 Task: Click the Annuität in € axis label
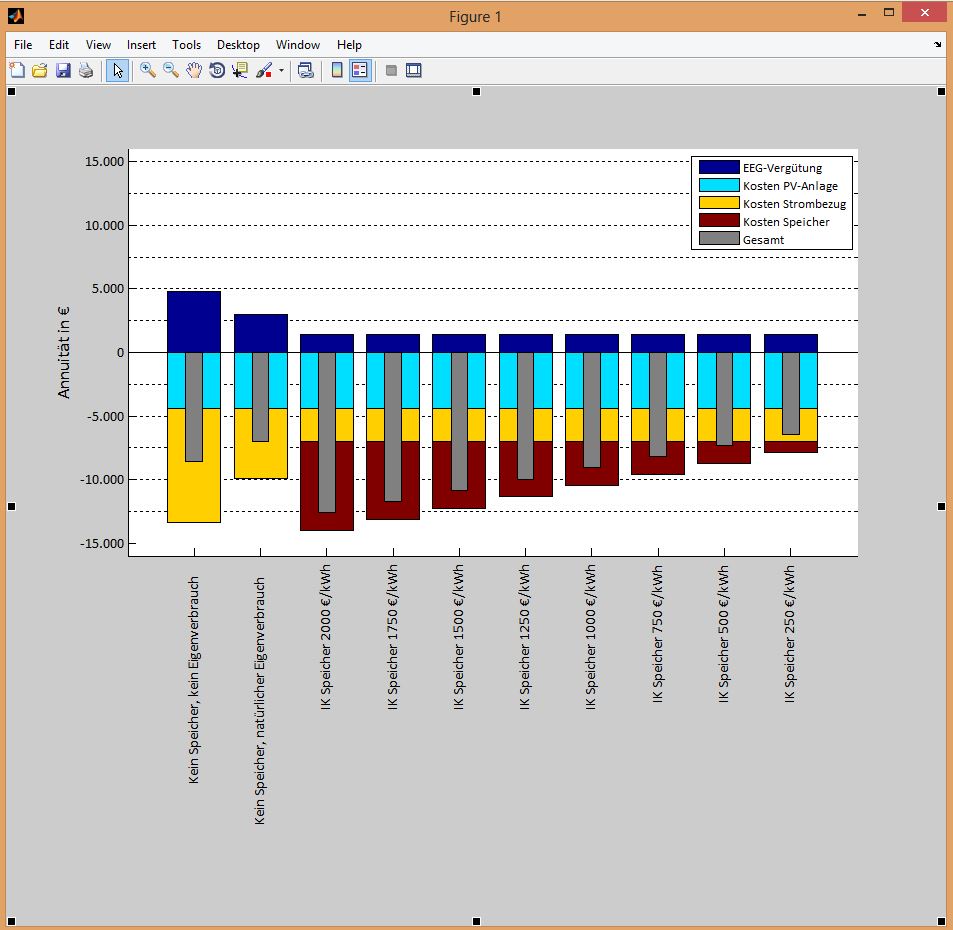tap(65, 352)
